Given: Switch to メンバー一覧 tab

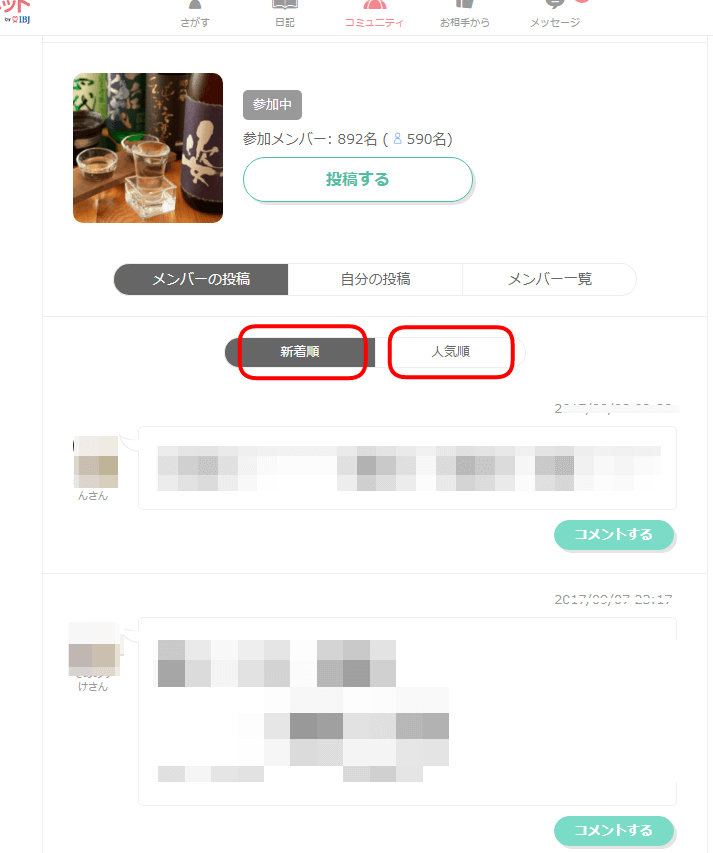Looking at the screenshot, I should pos(549,279).
